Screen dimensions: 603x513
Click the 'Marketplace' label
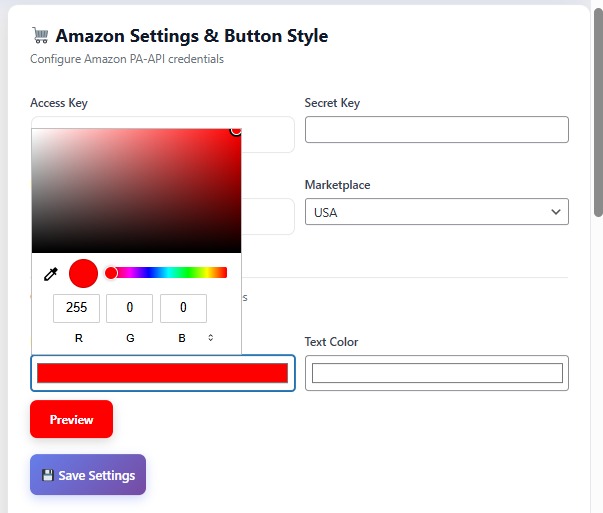pyautogui.click(x=337, y=185)
